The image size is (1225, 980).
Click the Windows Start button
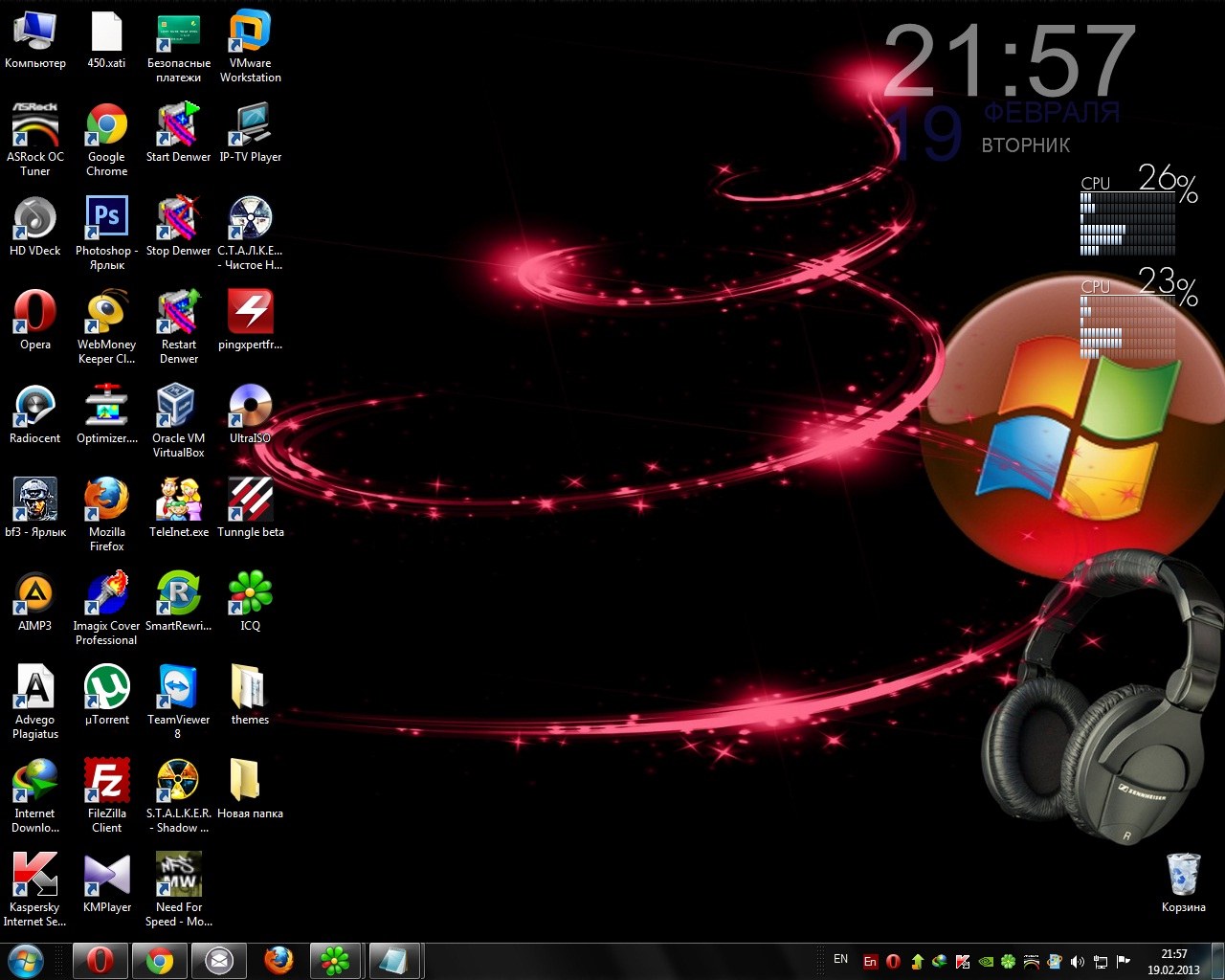pyautogui.click(x=26, y=960)
